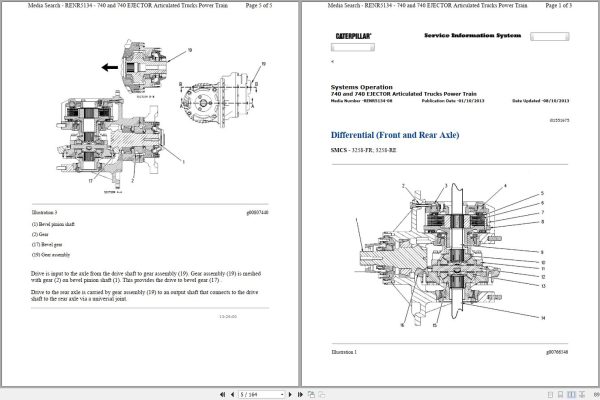The width and height of the screenshot is (600, 400).
Task: Go to the next page
Action: pyautogui.click(x=290, y=394)
